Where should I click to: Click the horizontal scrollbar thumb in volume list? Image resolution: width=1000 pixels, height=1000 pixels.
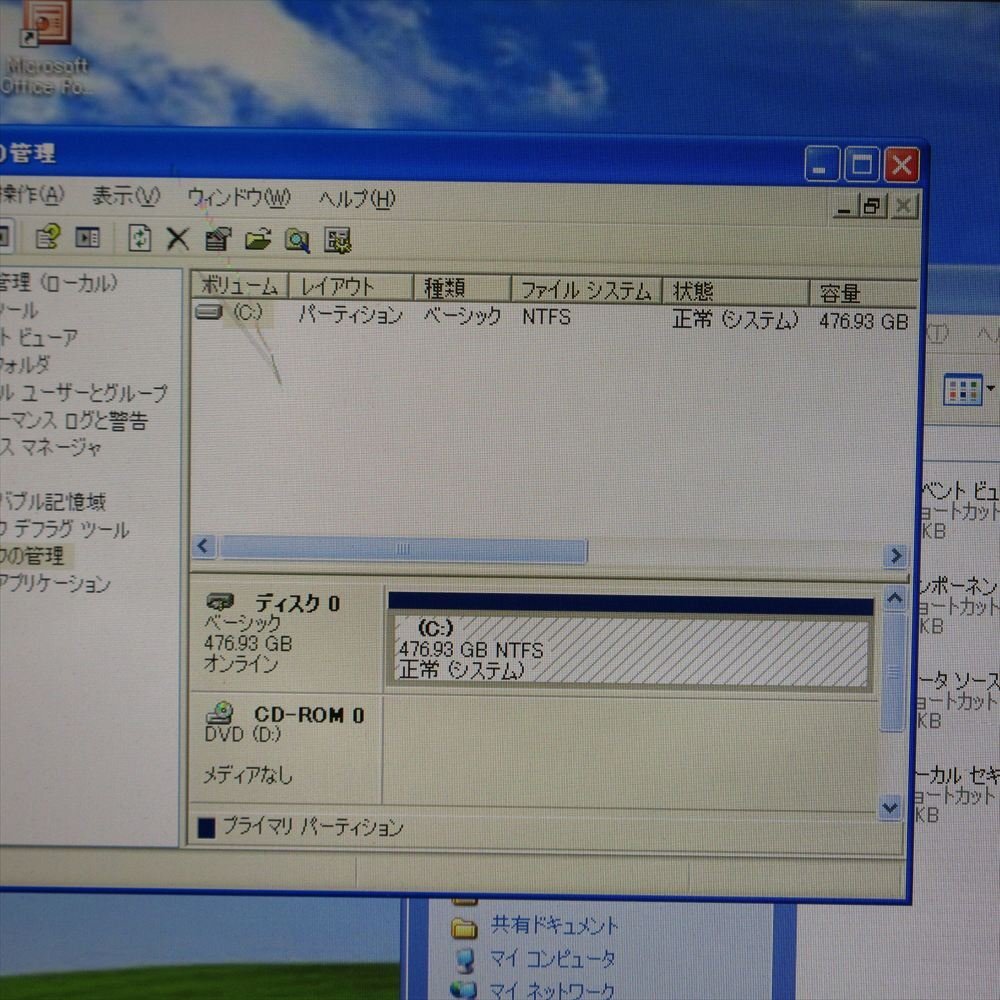(402, 550)
